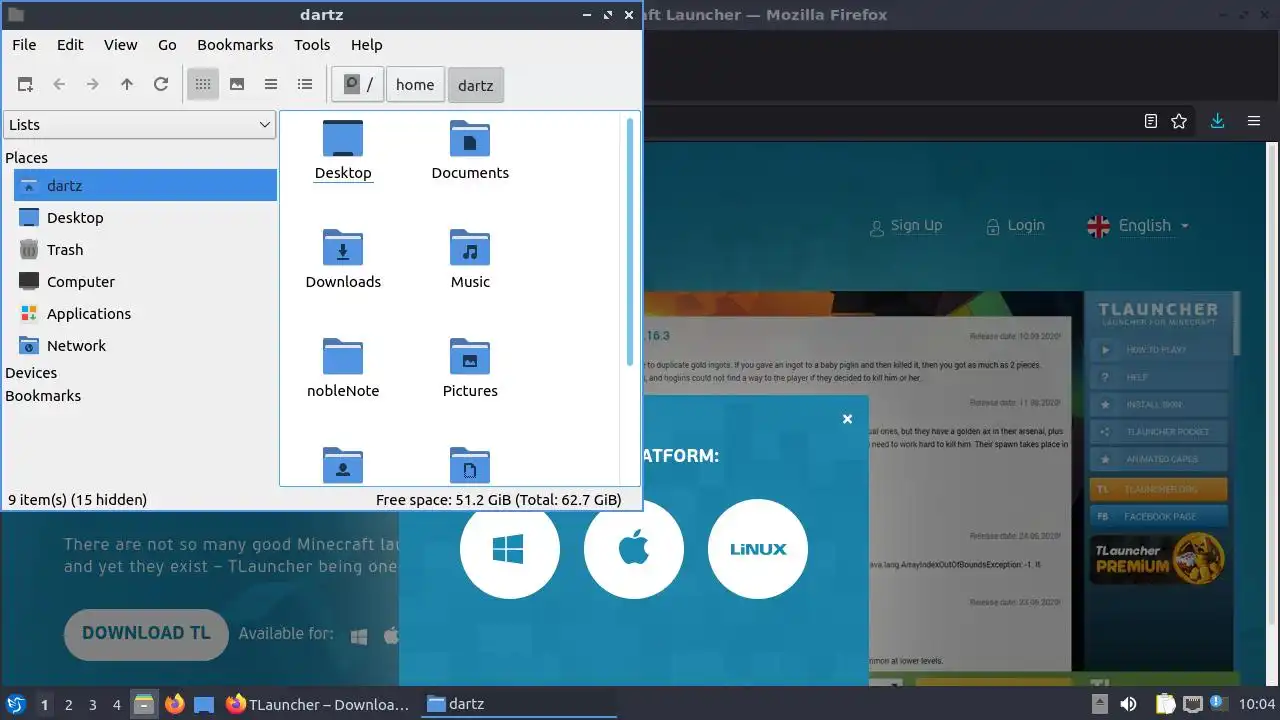Expand the Lists side pane dropdown

click(x=140, y=125)
